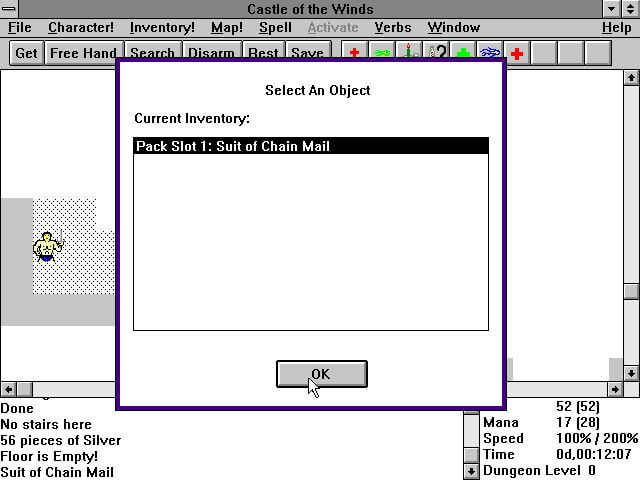This screenshot has width=640, height=480.
Task: Click the Mana value '17 (28)'
Action: [577, 422]
